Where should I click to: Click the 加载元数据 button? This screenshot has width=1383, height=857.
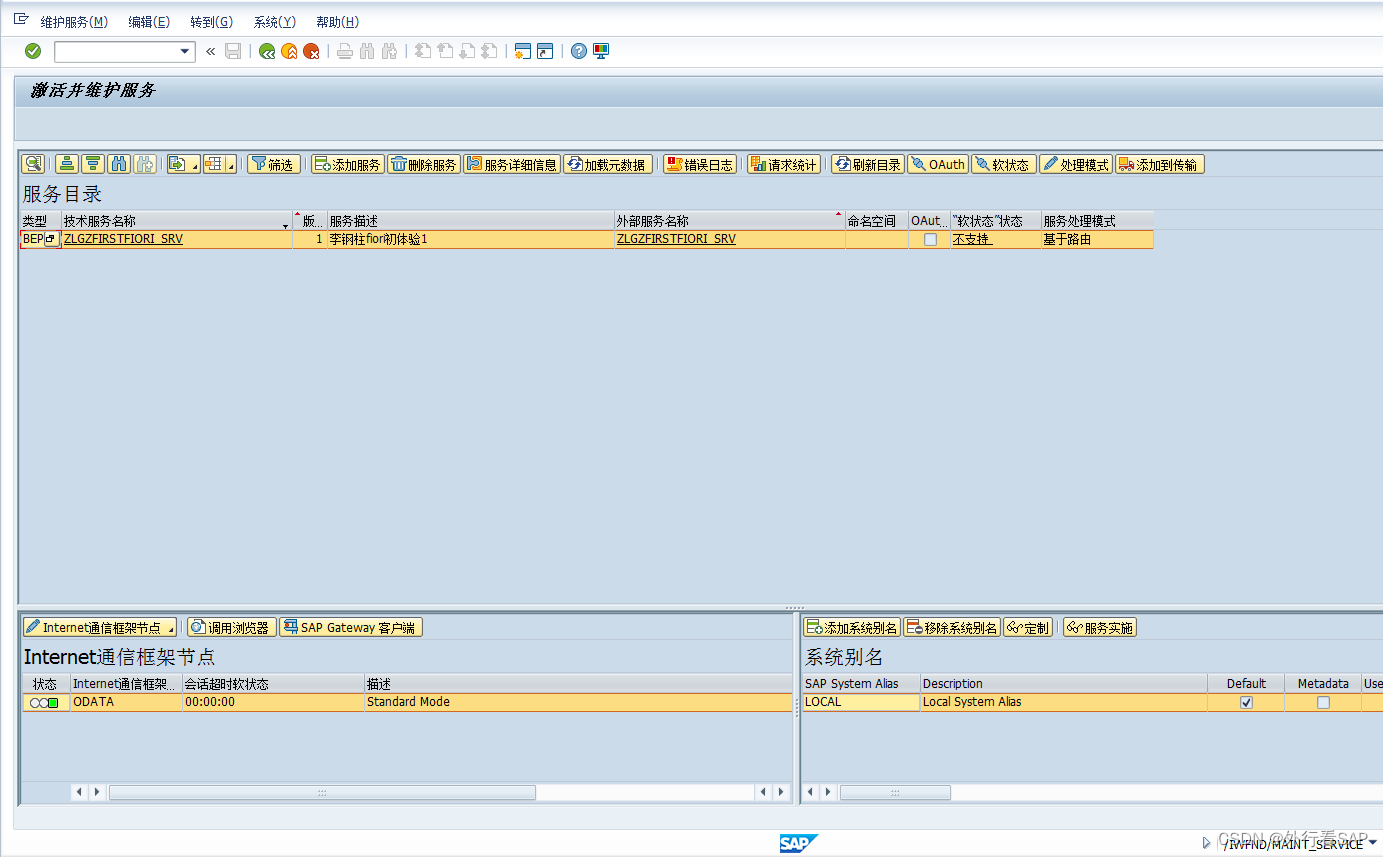click(607, 164)
